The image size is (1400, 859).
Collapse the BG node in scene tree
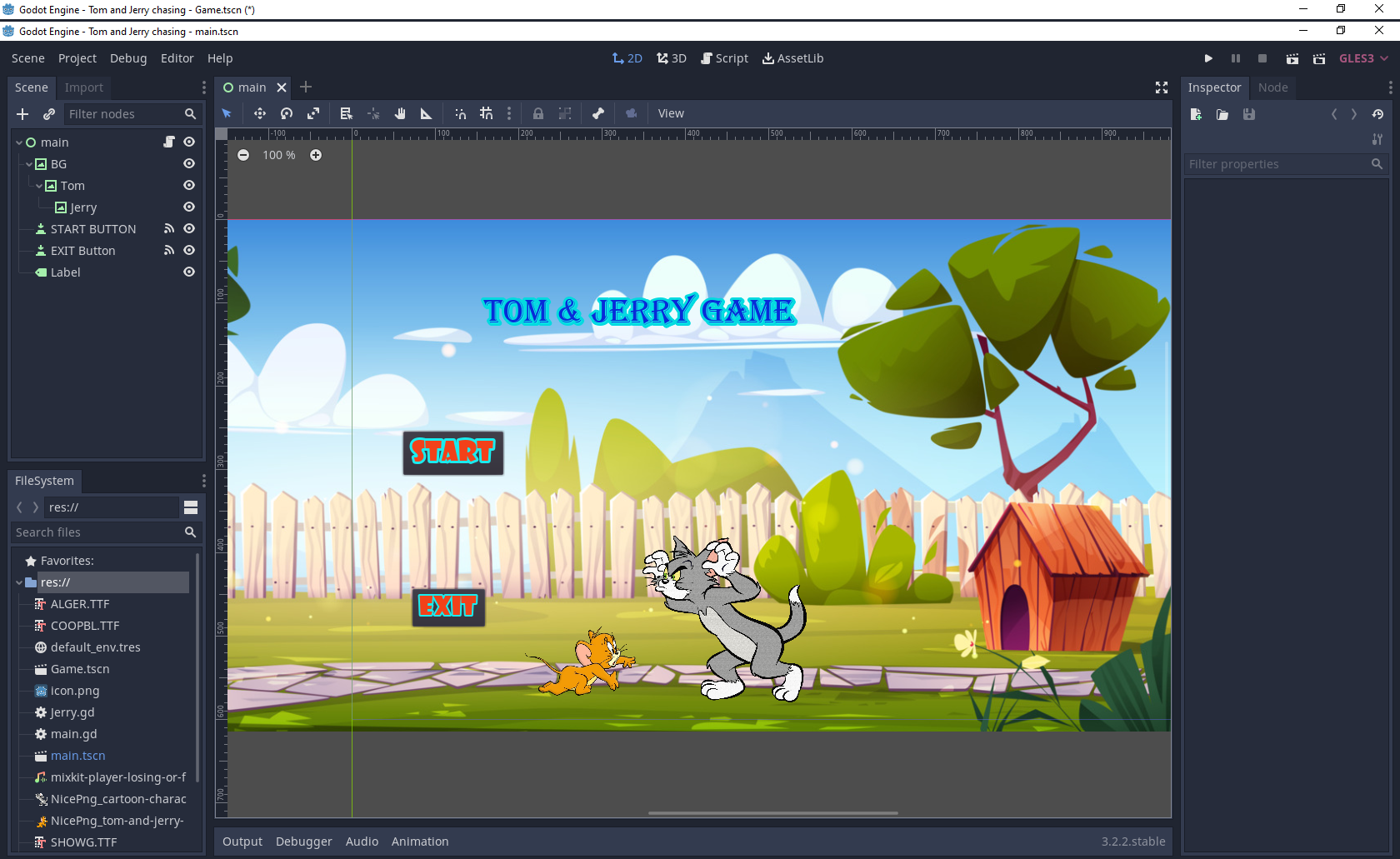pyautogui.click(x=29, y=164)
